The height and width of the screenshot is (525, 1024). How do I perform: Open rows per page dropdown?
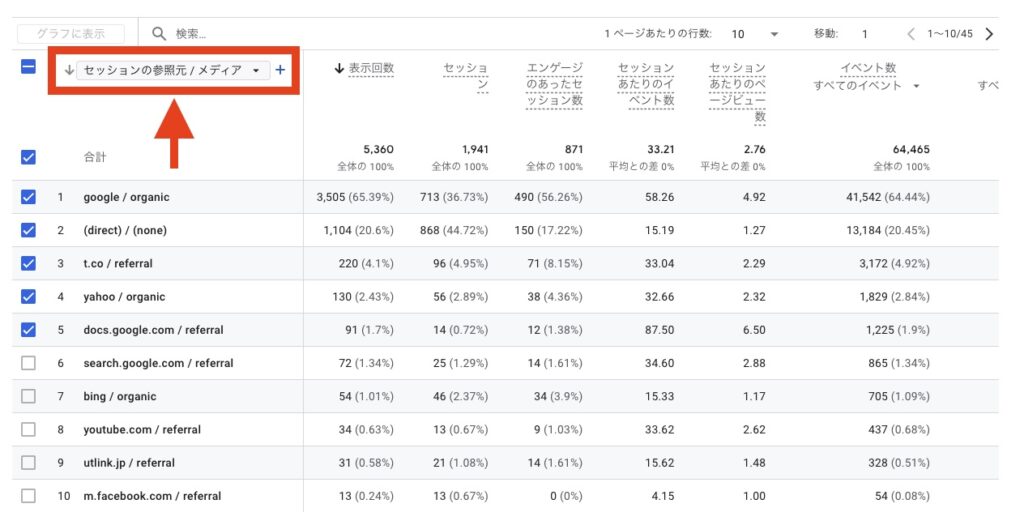(754, 34)
